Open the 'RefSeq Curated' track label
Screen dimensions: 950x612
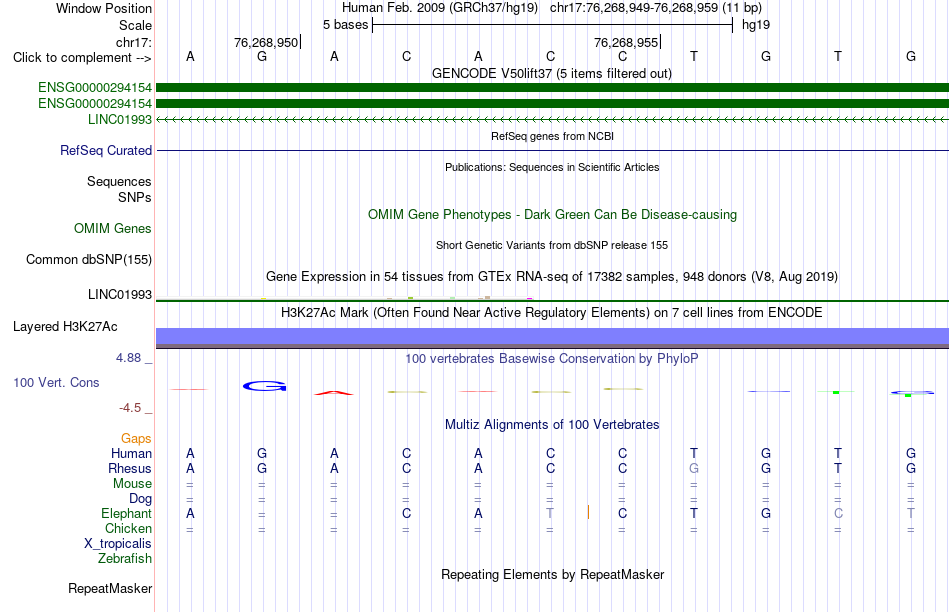click(106, 150)
